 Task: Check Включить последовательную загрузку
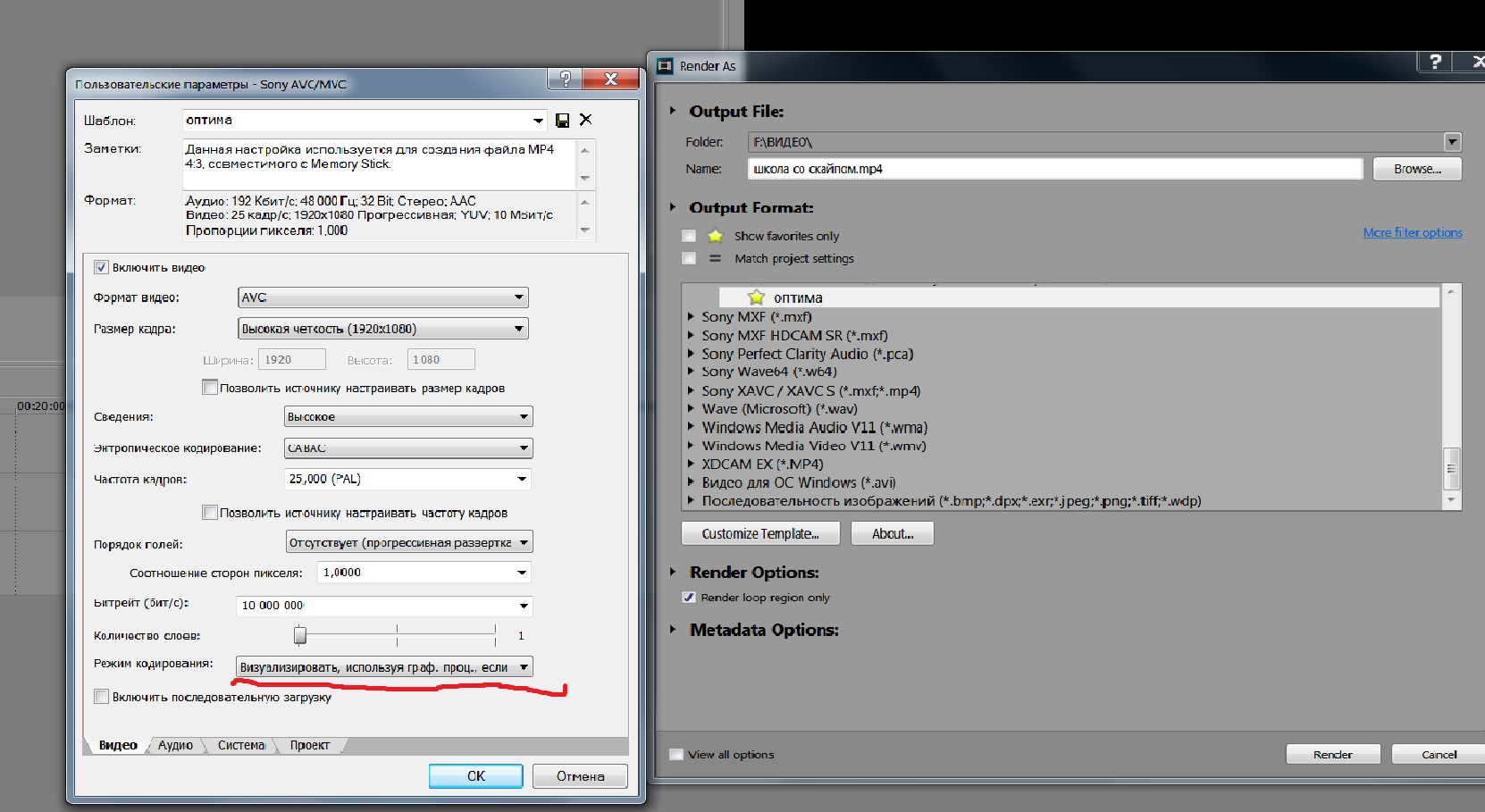point(101,697)
